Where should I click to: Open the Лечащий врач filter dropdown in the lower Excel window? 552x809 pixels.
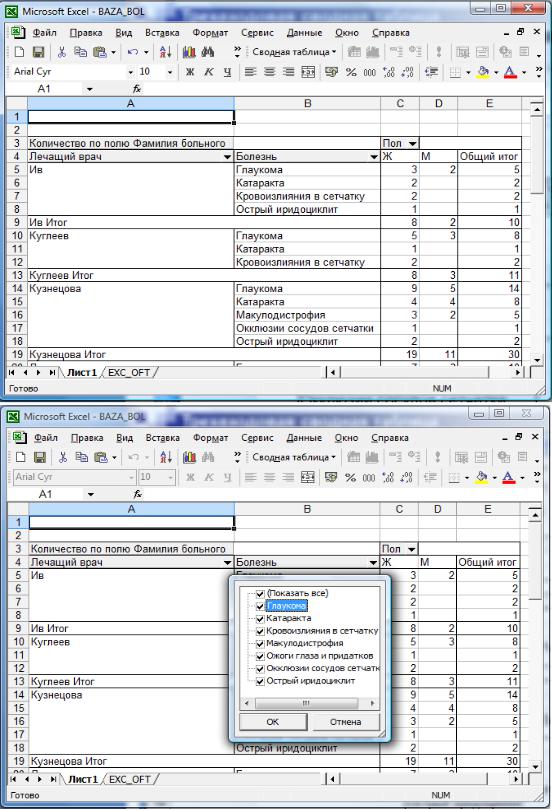227,562
